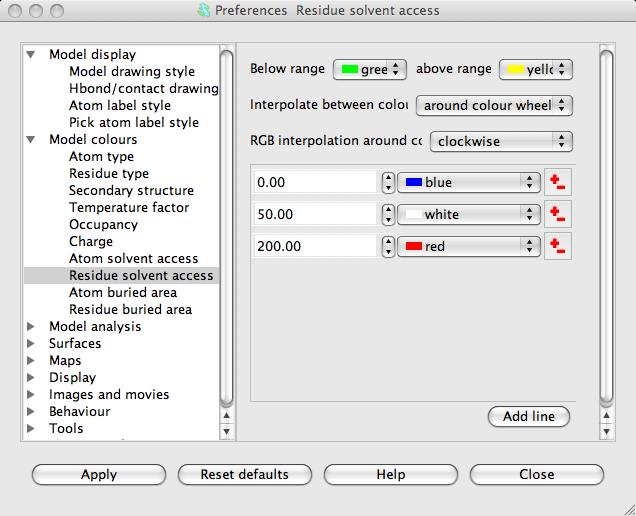The height and width of the screenshot is (516, 636).
Task: Click the Close button at bottom
Action: point(537,475)
